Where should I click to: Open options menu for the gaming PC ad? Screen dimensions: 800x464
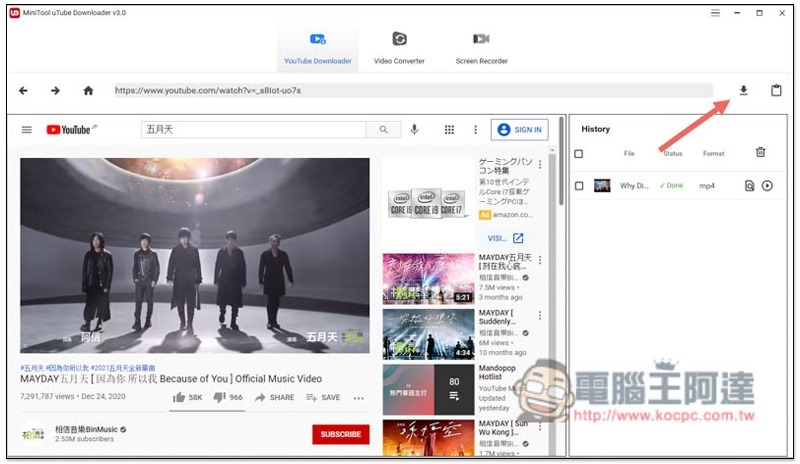[540, 164]
